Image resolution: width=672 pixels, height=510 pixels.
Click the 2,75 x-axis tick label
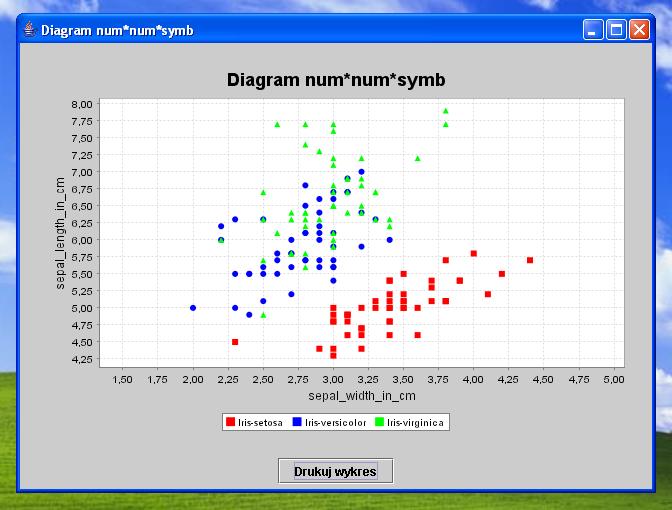[298, 379]
